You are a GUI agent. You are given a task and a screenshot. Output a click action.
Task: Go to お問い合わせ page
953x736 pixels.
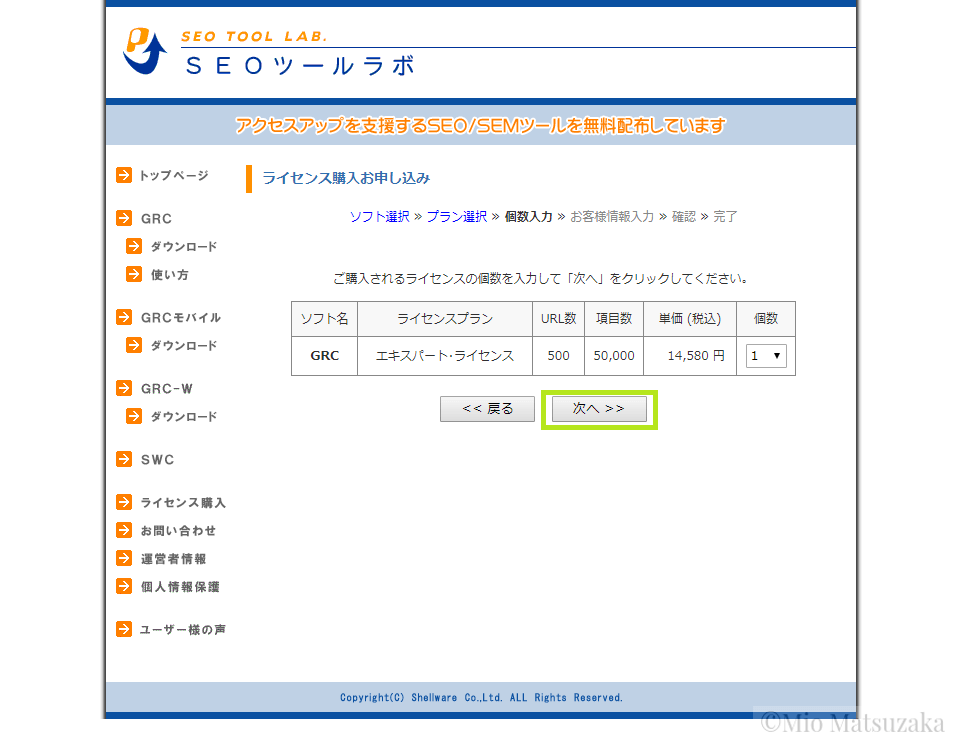[178, 531]
